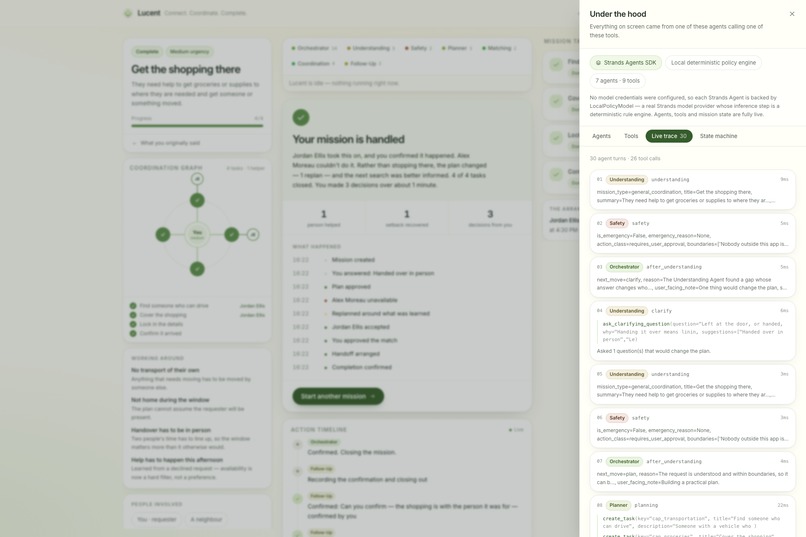Click the 'Mission created' timeline entry
The height and width of the screenshot is (537, 806).
[353, 260]
